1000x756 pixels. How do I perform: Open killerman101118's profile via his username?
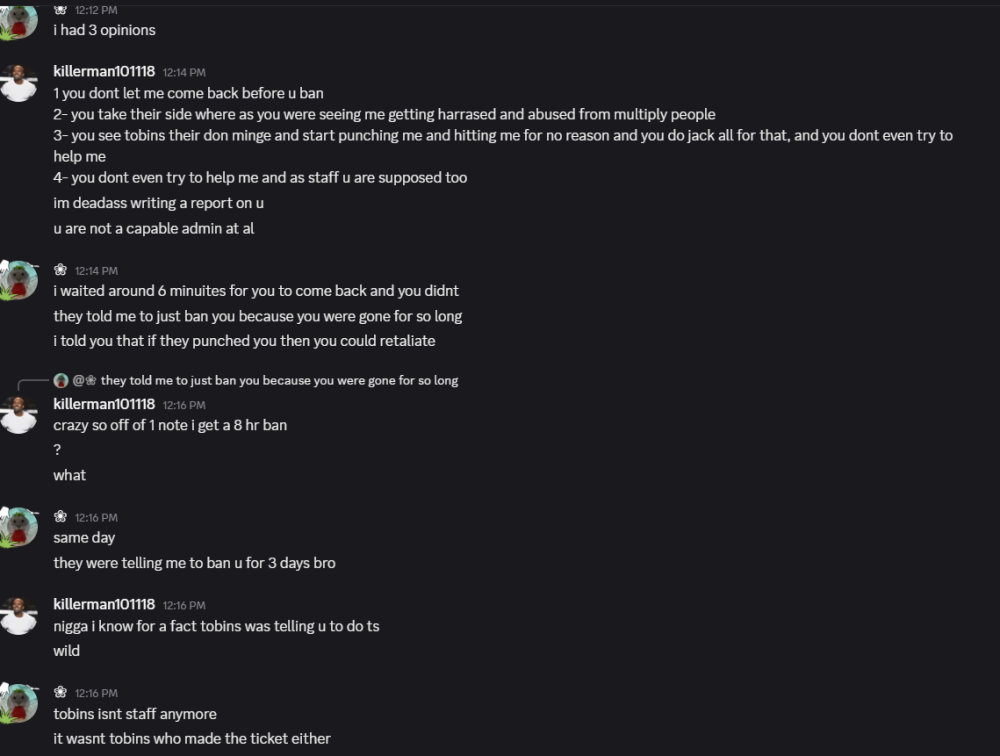pos(104,72)
